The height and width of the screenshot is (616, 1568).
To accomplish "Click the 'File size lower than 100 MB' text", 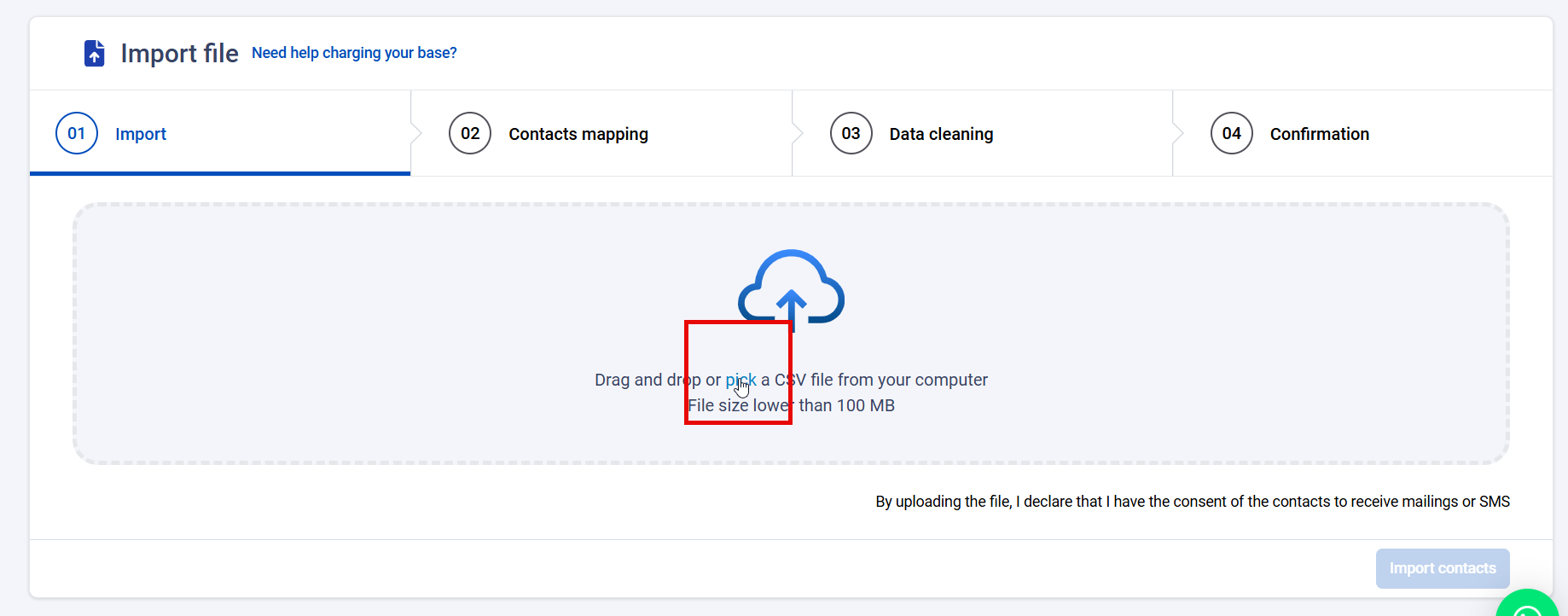I will [791, 406].
